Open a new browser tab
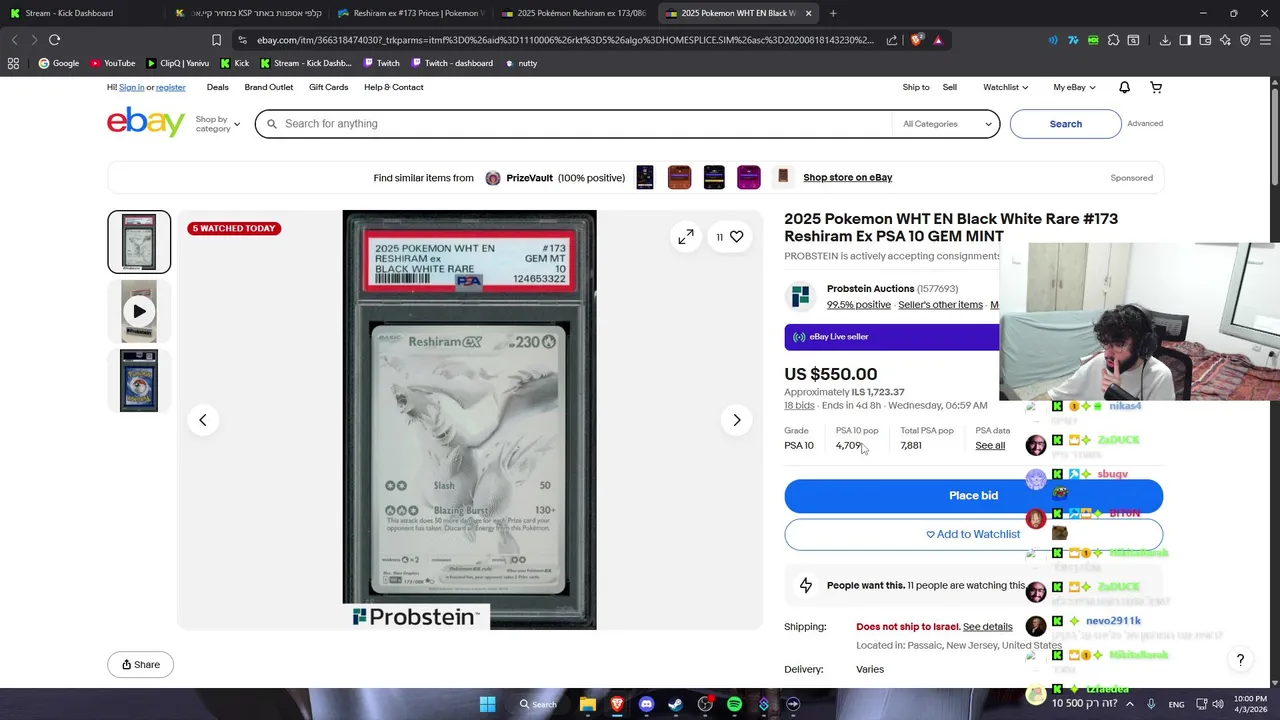The width and height of the screenshot is (1280, 720). pyautogui.click(x=833, y=13)
